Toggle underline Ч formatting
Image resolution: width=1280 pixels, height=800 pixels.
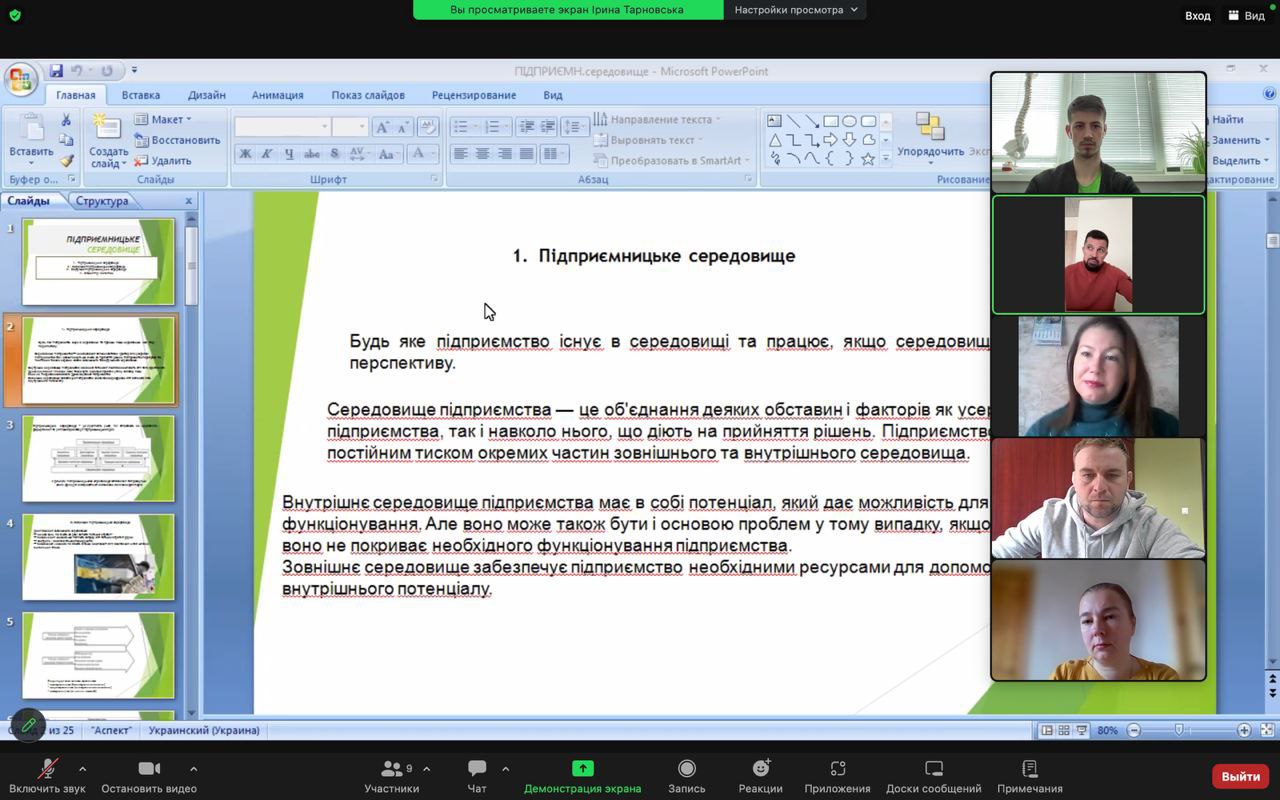289,154
